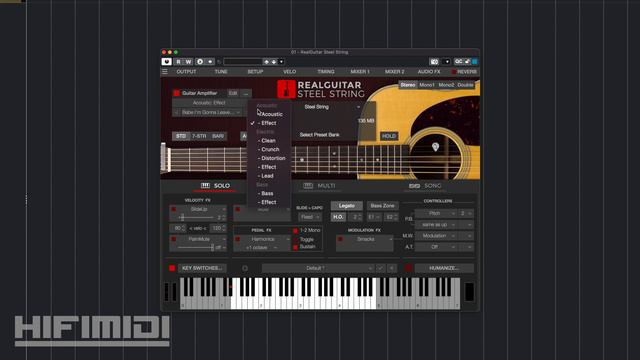Toggle the SlideUp velocity FX red button
Image resolution: width=640 pixels, height=360 pixels.
pyautogui.click(x=173, y=209)
